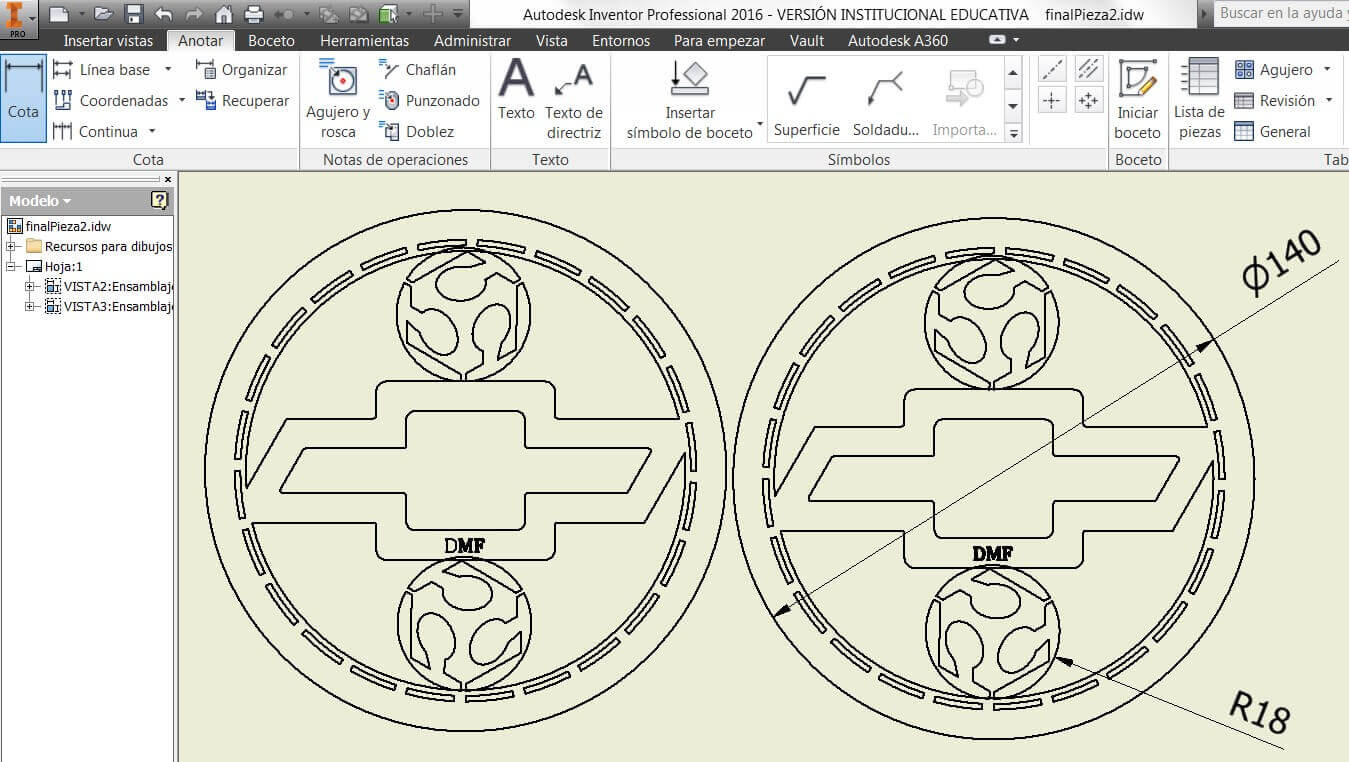
Task: Switch to the Boceto tab
Action: coord(271,41)
